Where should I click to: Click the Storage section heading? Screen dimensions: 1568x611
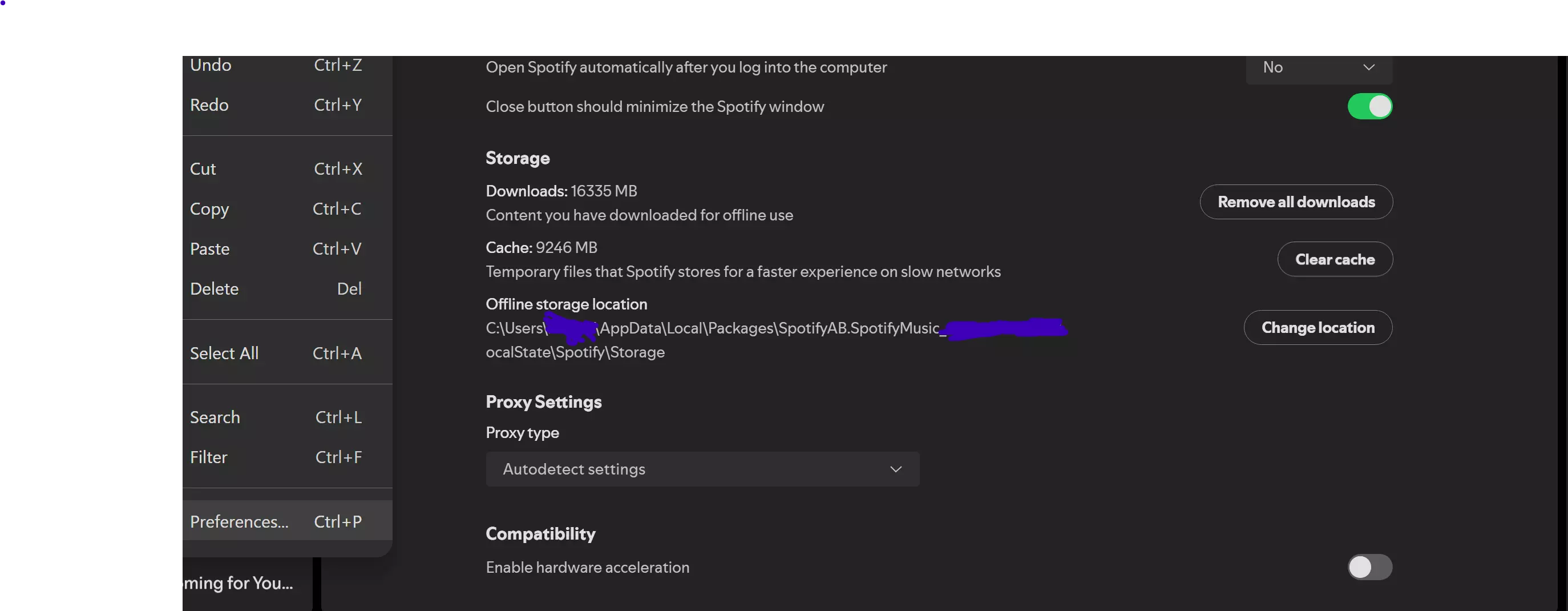click(518, 158)
